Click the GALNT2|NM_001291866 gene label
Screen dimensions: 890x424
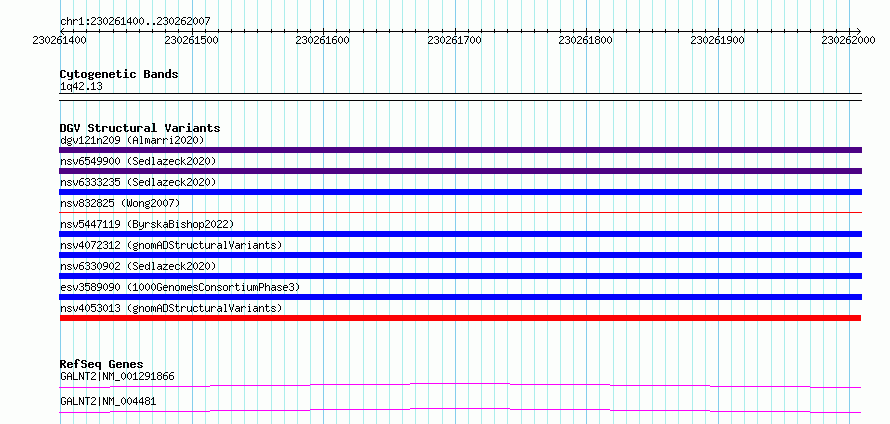click(117, 376)
